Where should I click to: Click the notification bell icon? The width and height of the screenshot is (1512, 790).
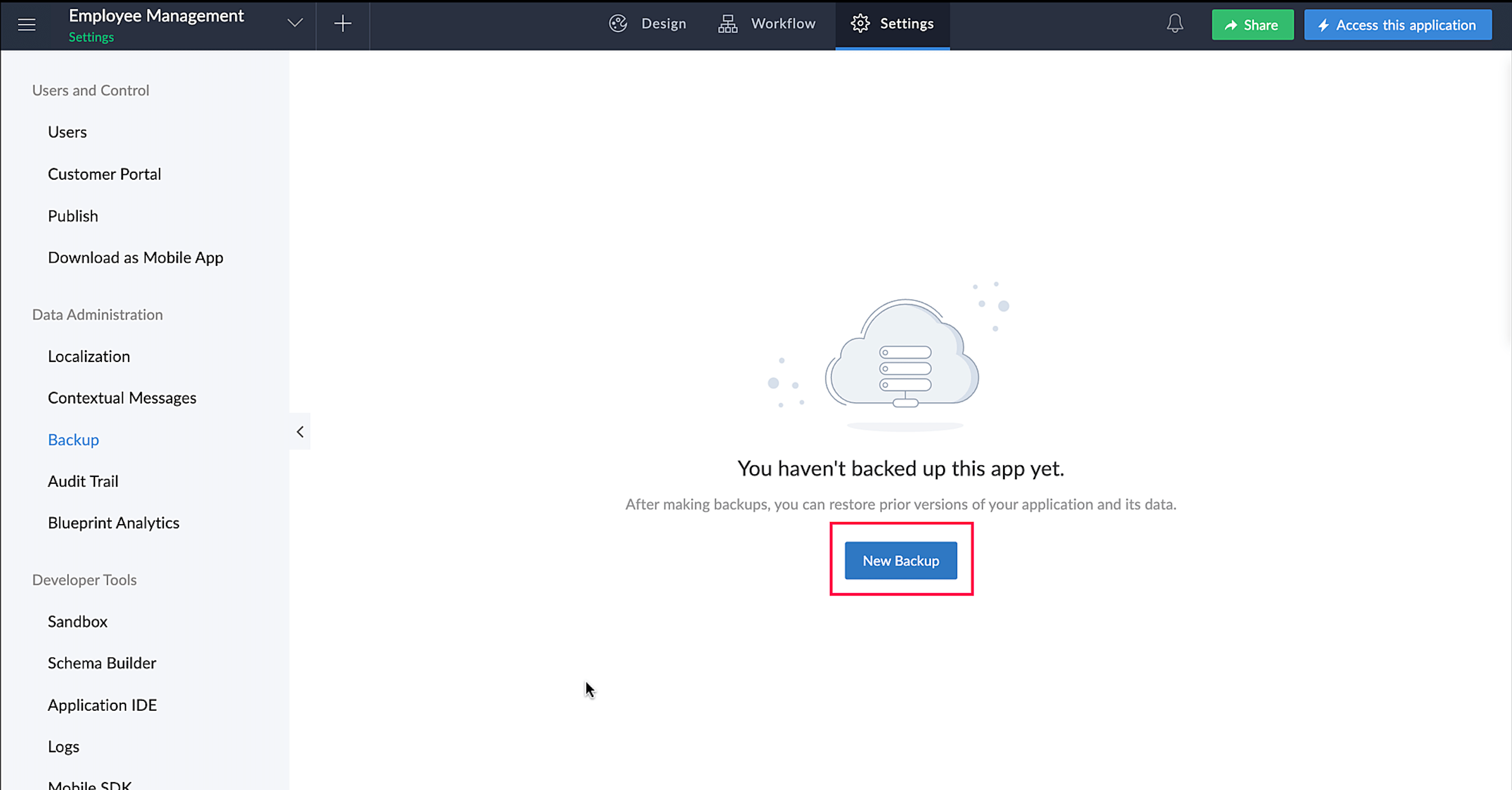1174,24
